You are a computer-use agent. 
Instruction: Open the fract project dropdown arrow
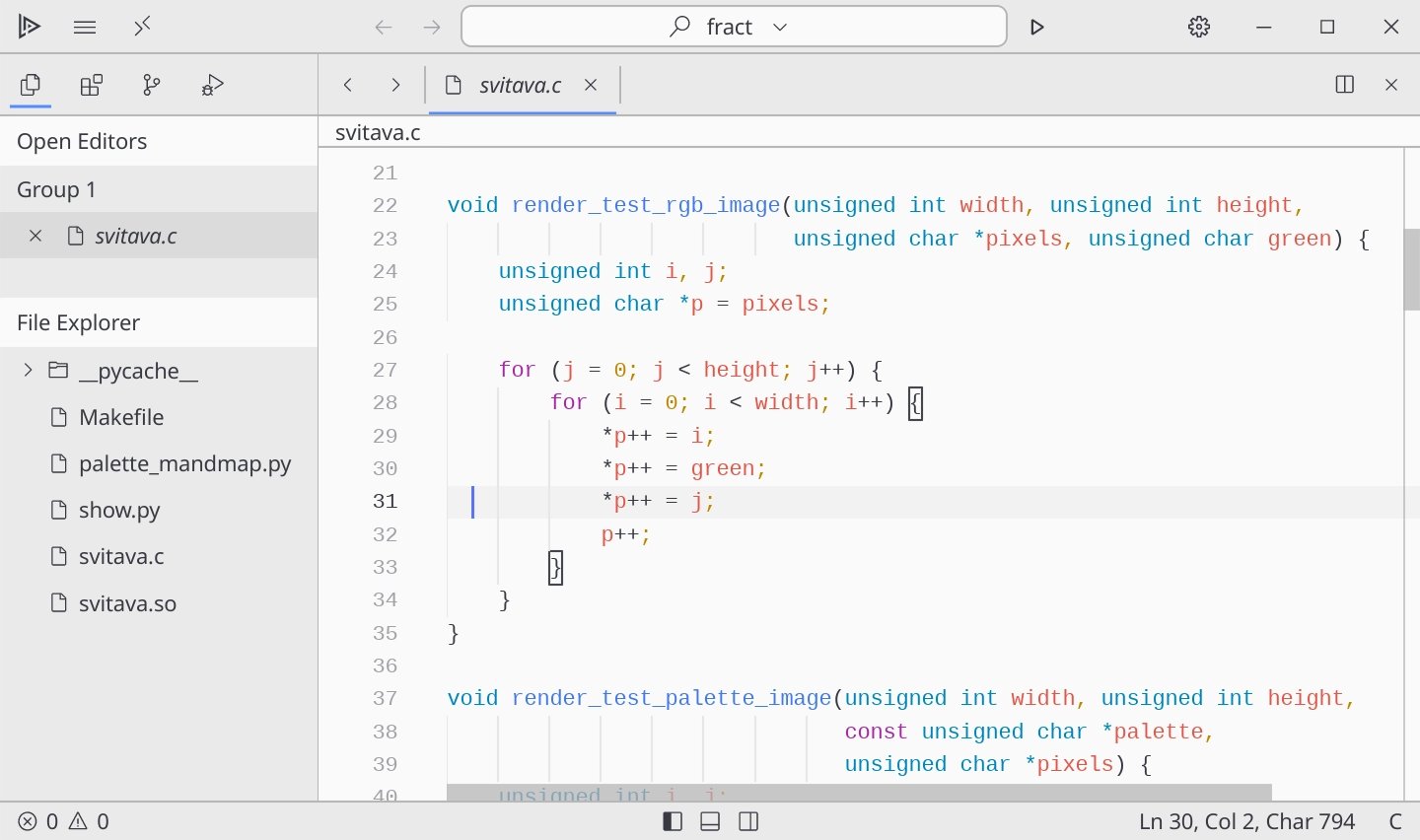780,27
